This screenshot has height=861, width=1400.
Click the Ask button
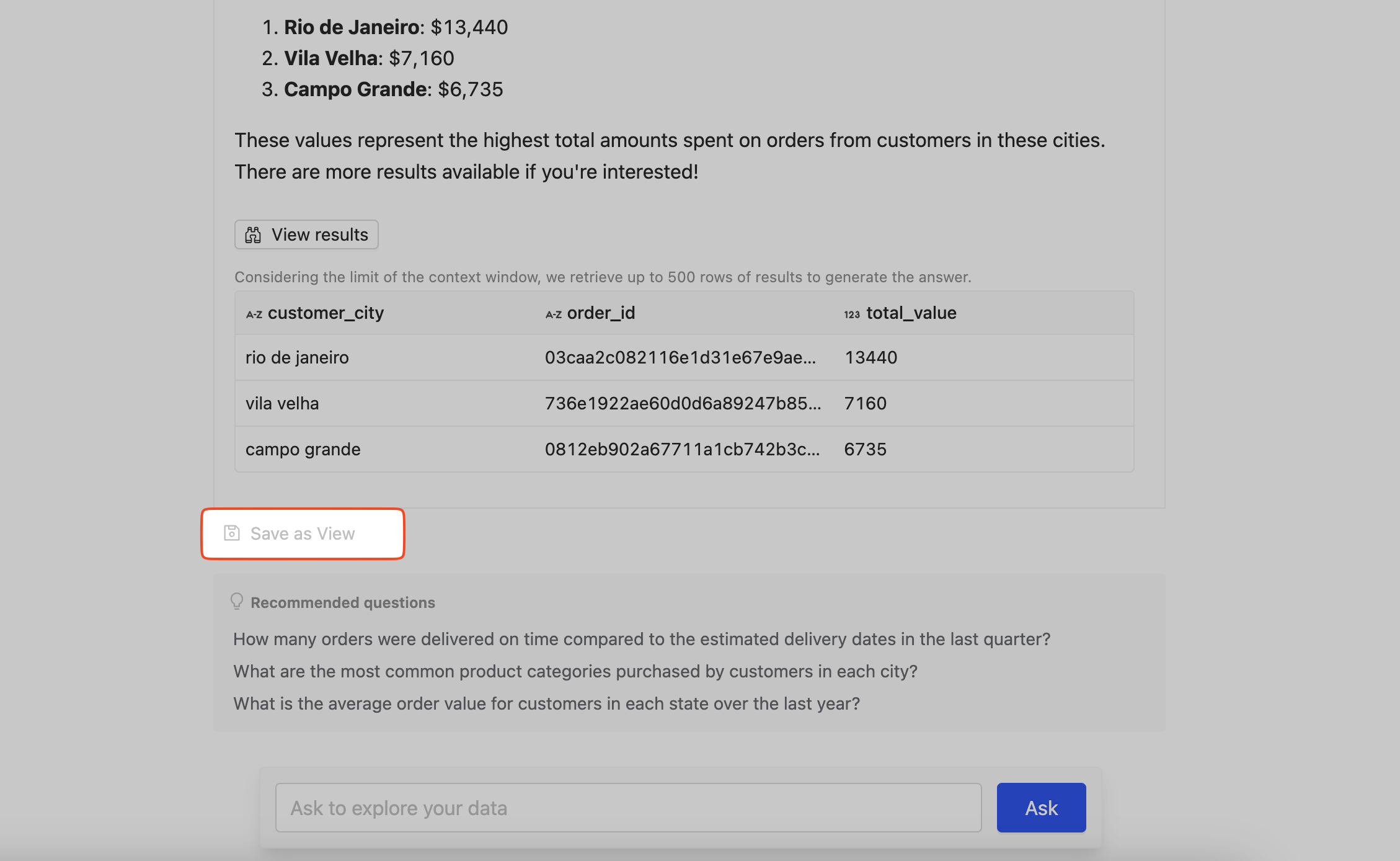(1041, 808)
